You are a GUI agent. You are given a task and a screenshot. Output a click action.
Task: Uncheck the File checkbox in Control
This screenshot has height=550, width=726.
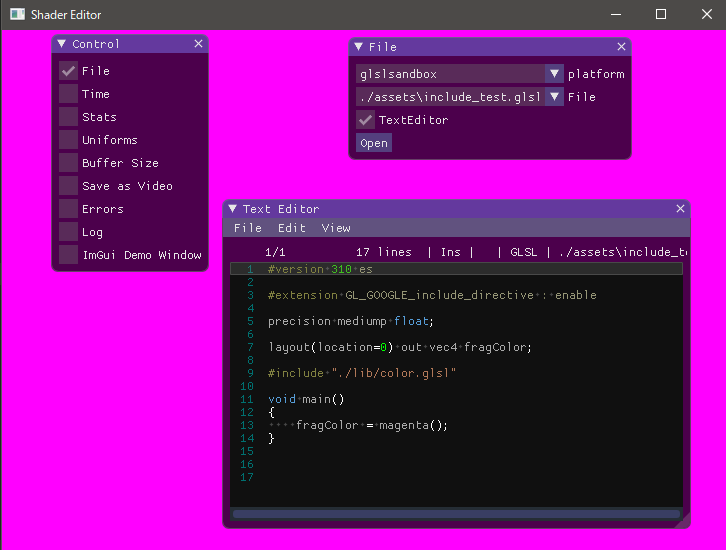pos(69,71)
